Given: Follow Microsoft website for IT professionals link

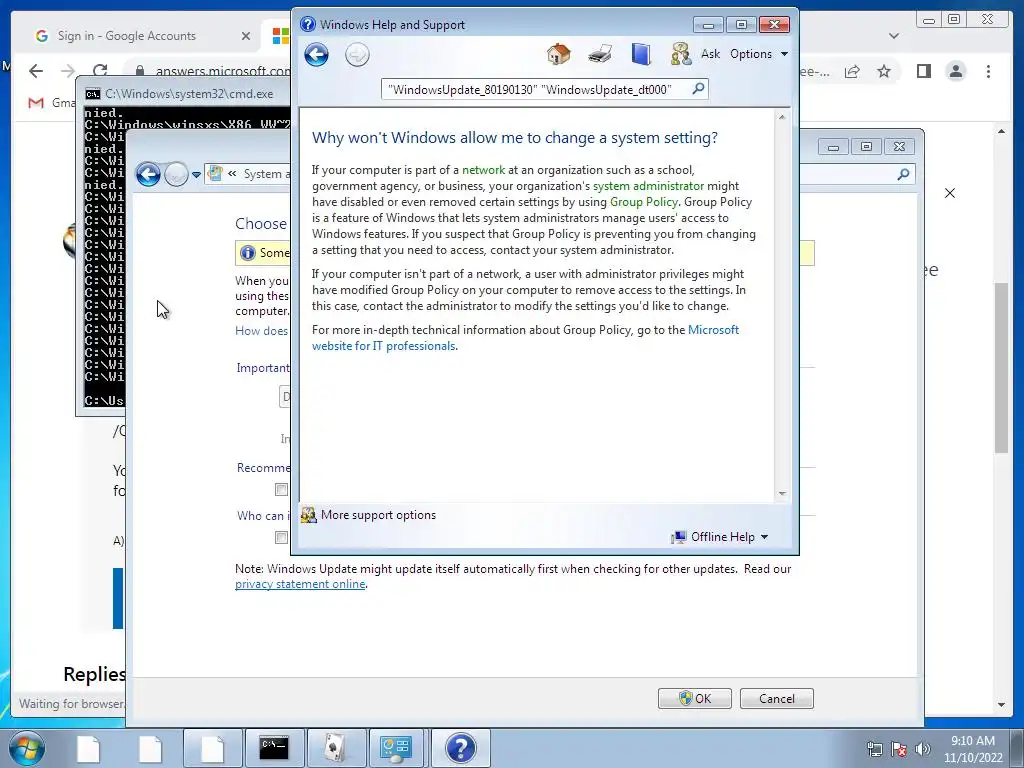Looking at the screenshot, I should pos(525,338).
